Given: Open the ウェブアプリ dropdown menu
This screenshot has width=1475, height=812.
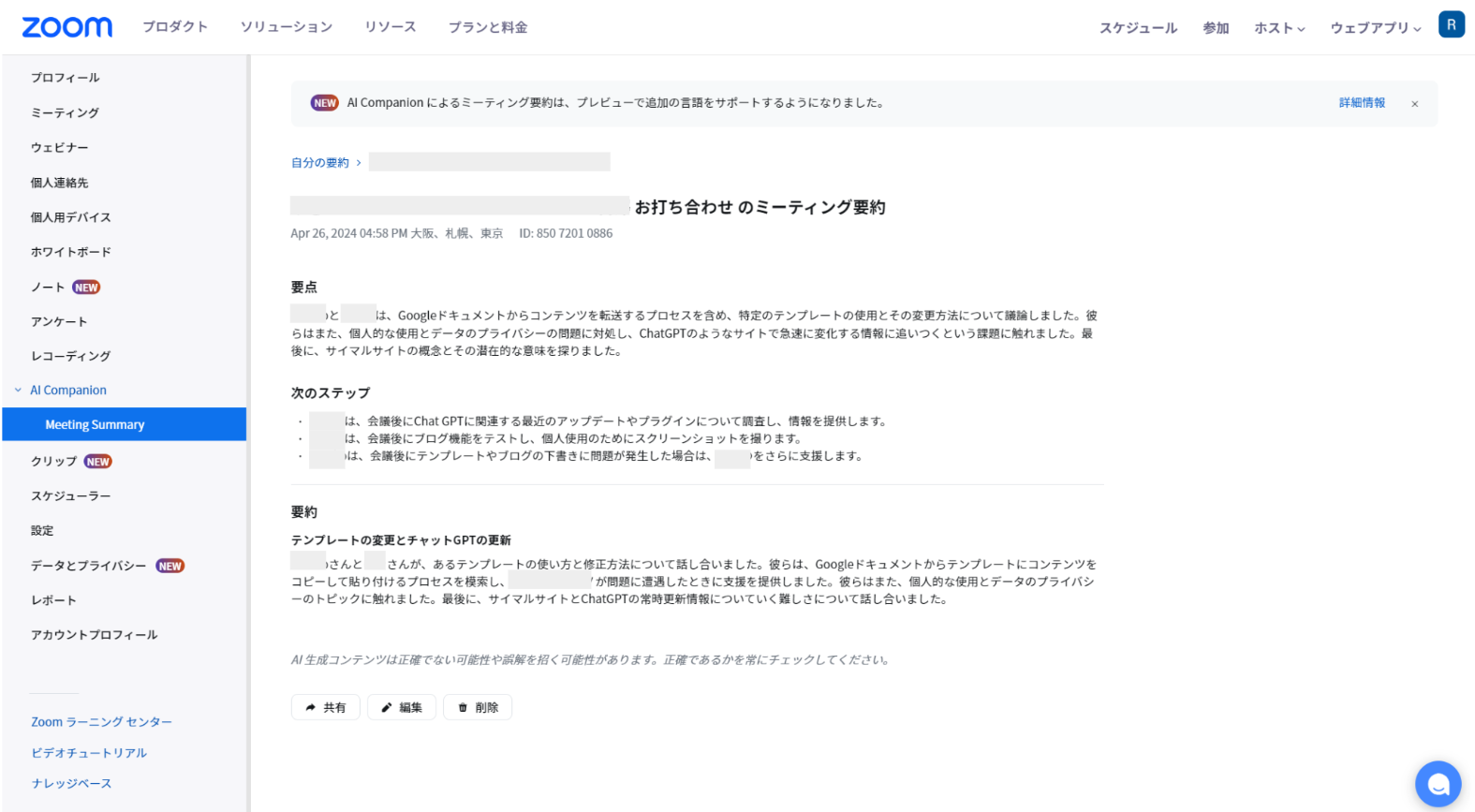Looking at the screenshot, I should (x=1375, y=28).
